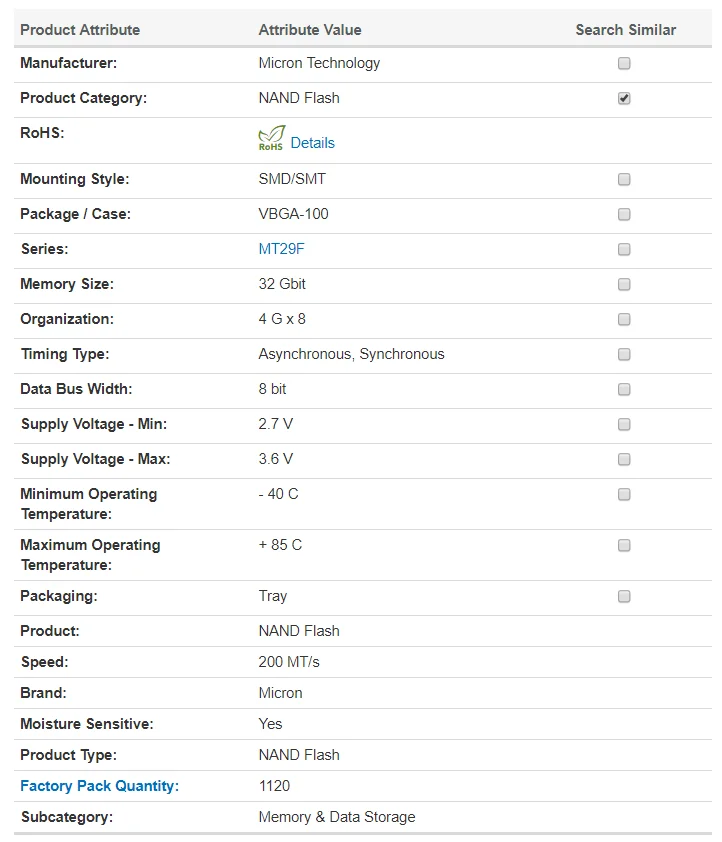
Task: Open the MT29F series link
Action: [x=281, y=249]
